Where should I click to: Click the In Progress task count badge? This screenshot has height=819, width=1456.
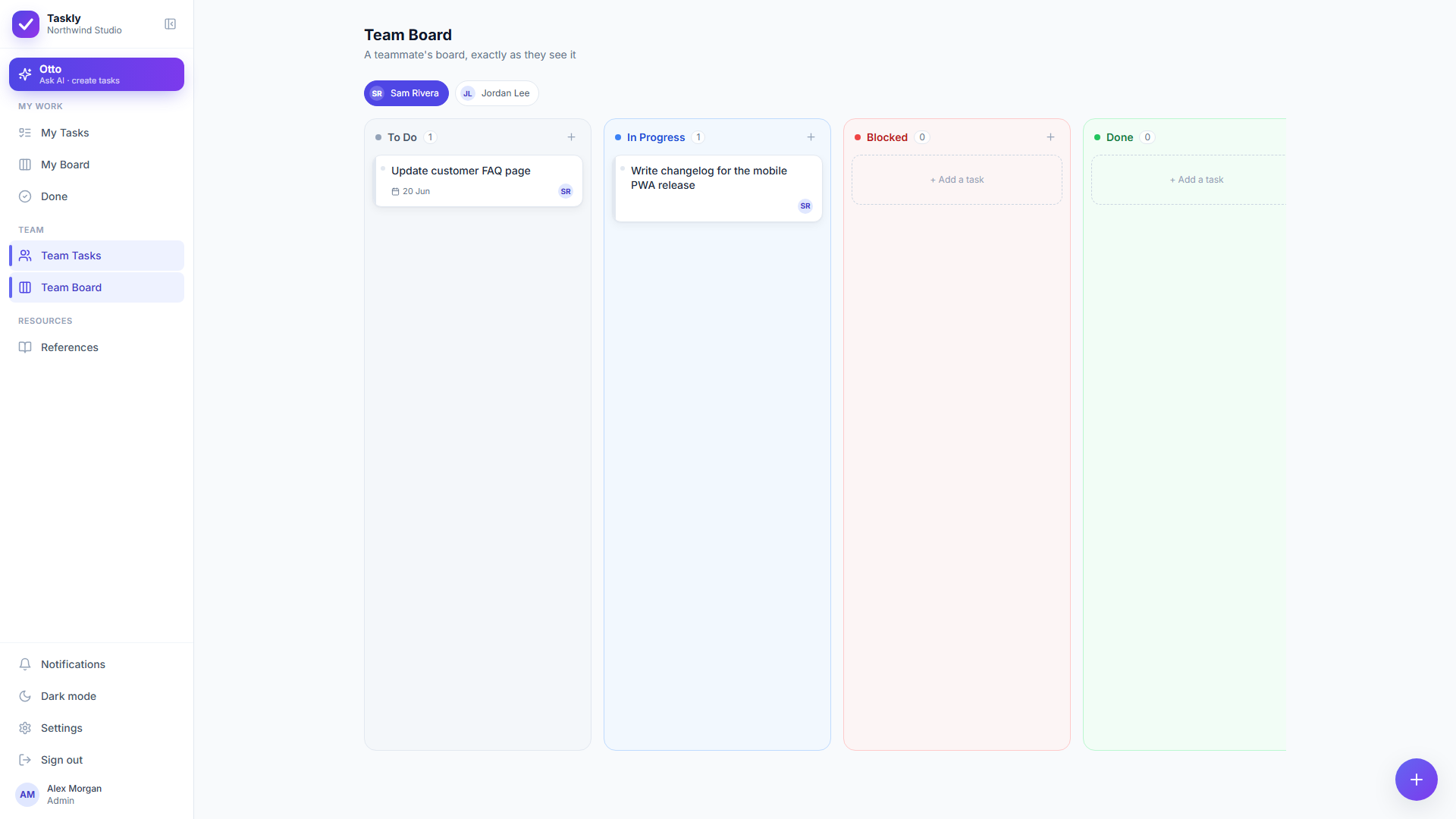pyautogui.click(x=698, y=137)
